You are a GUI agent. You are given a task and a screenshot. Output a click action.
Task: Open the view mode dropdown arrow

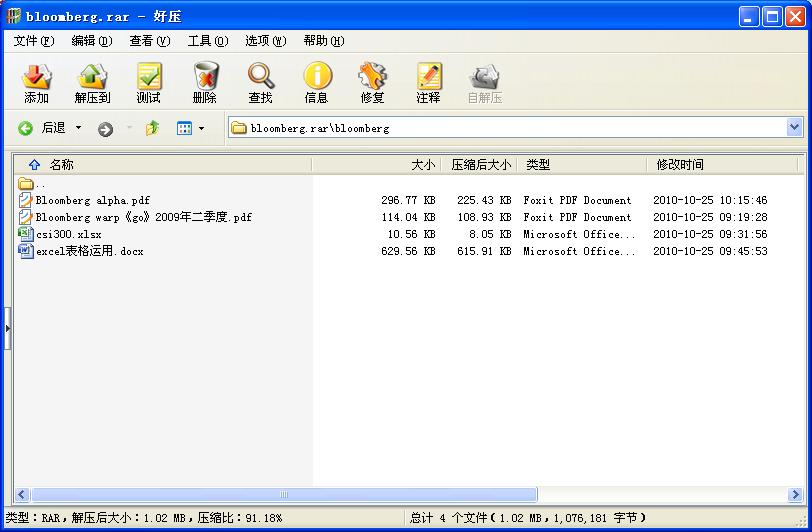point(201,128)
